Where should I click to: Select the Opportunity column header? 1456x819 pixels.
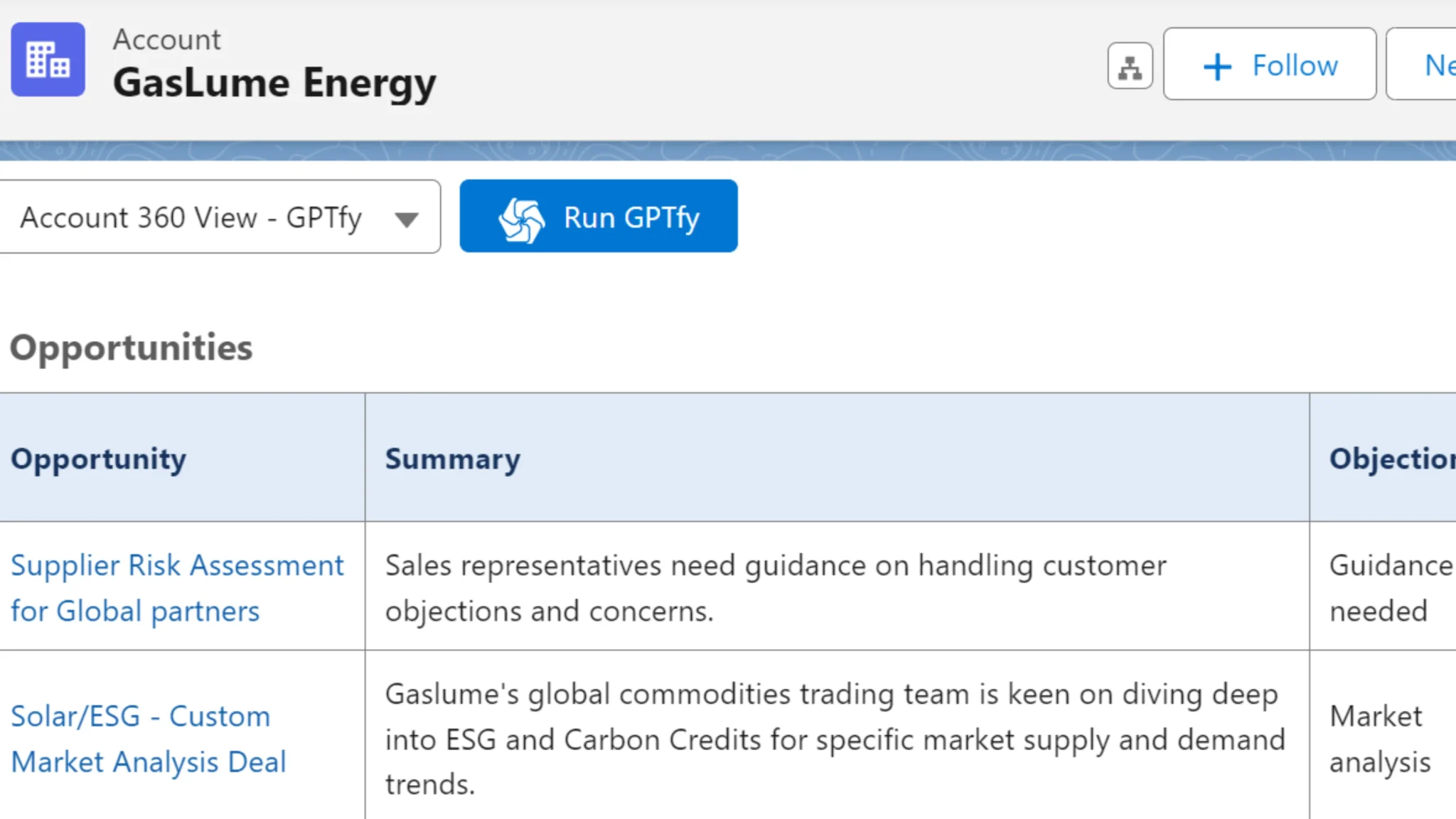pos(98,459)
